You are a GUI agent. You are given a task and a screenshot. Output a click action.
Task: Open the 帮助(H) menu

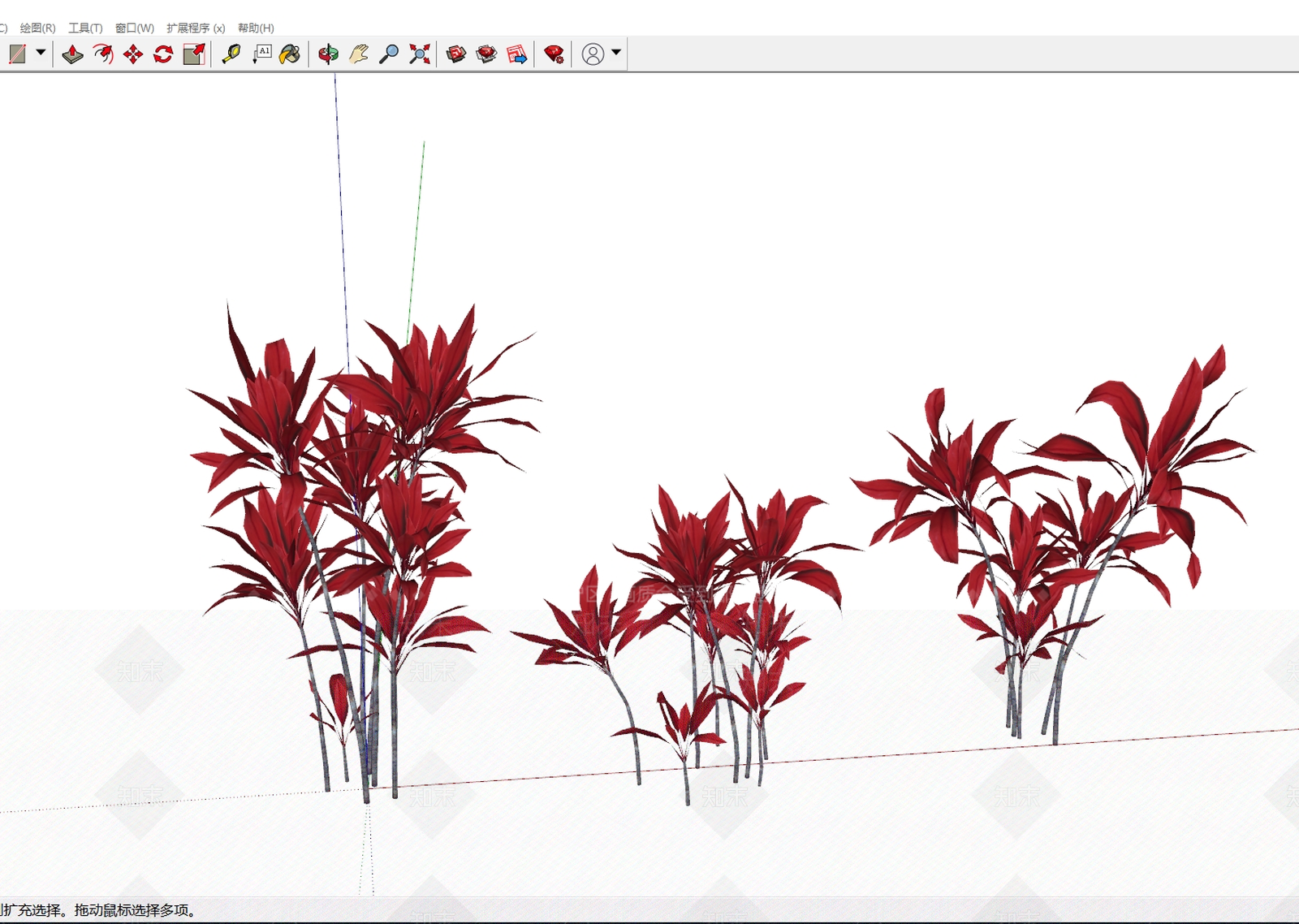(256, 28)
